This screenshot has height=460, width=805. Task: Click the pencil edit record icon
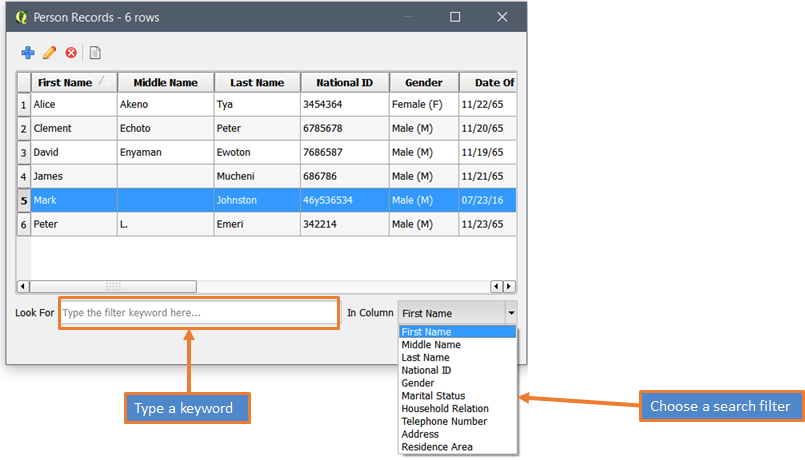(x=49, y=53)
